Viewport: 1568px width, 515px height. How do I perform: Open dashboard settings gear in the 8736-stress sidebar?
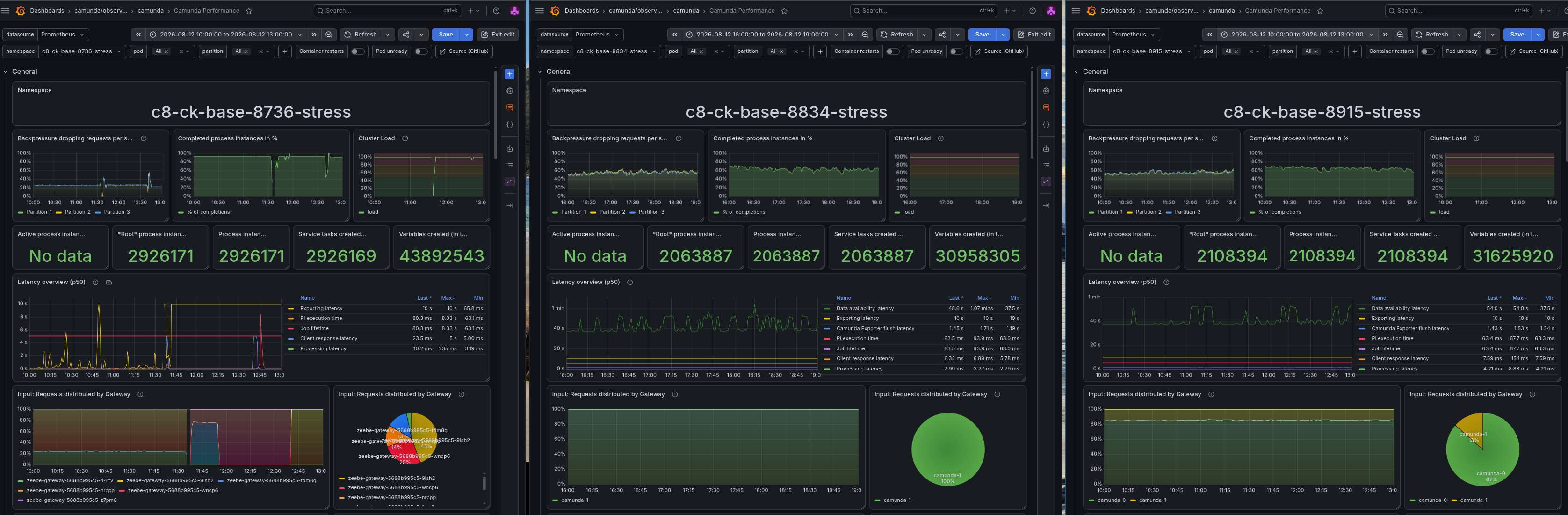(x=509, y=91)
